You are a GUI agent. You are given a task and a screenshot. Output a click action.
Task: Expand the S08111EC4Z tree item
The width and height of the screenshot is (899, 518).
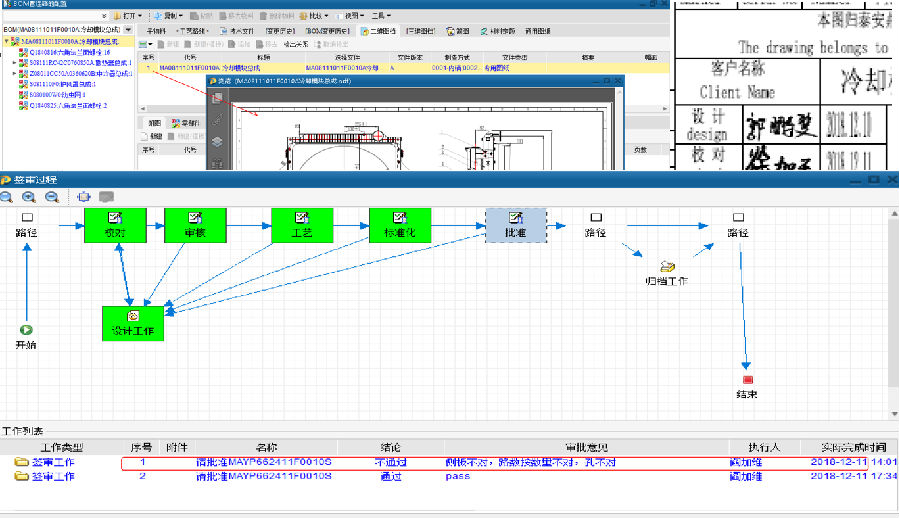pyautogui.click(x=14, y=63)
